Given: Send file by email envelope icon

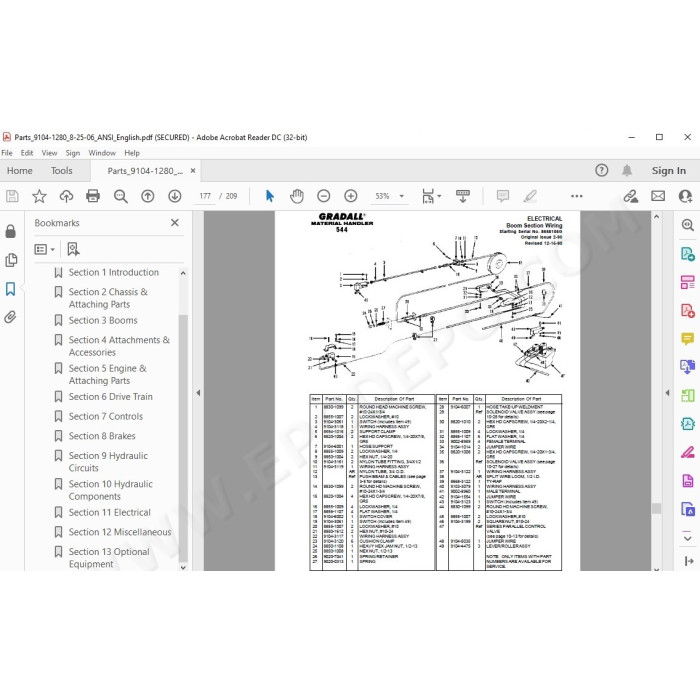Looking at the screenshot, I should pos(658,196).
